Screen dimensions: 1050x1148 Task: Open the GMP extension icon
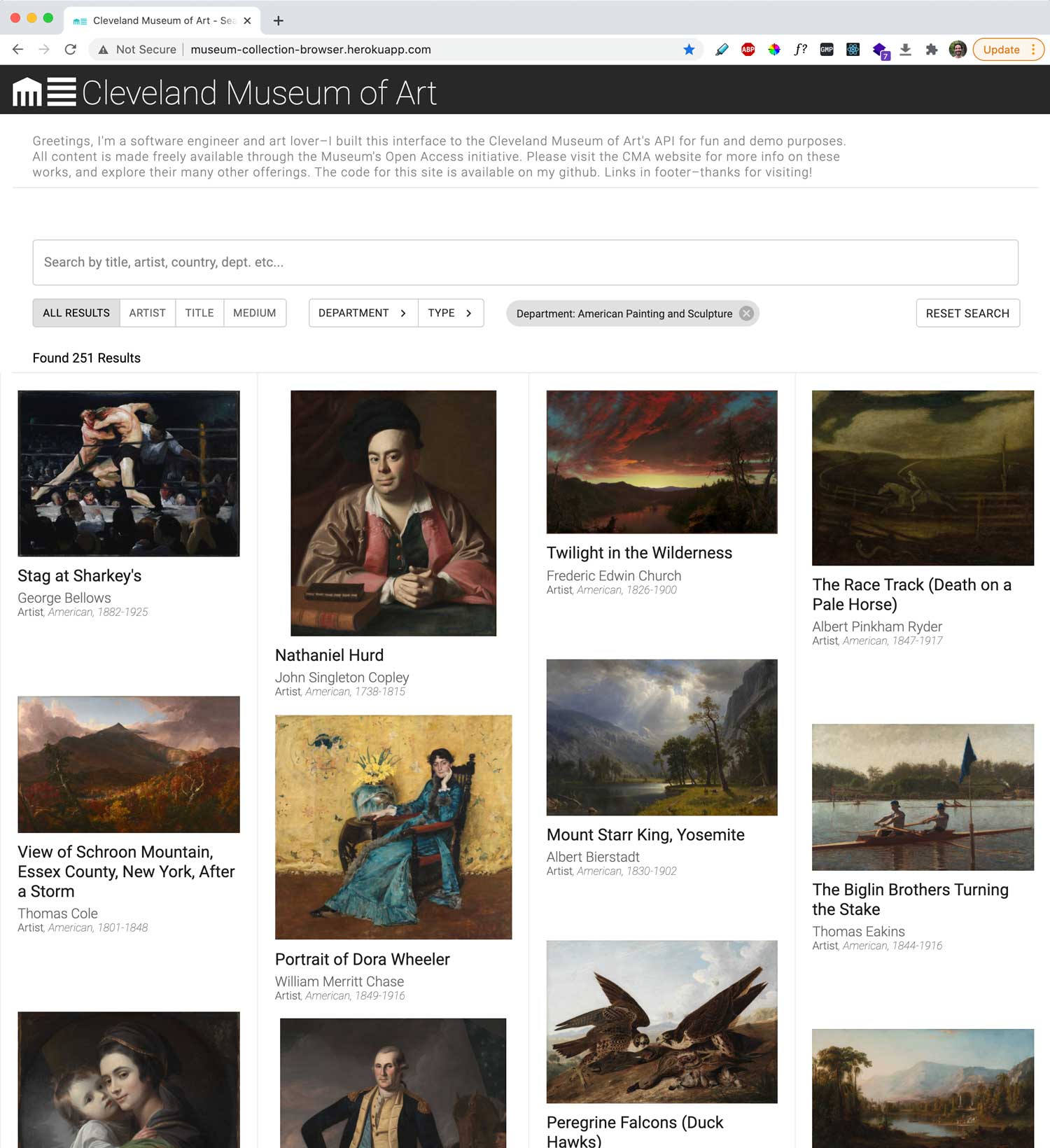click(x=827, y=49)
